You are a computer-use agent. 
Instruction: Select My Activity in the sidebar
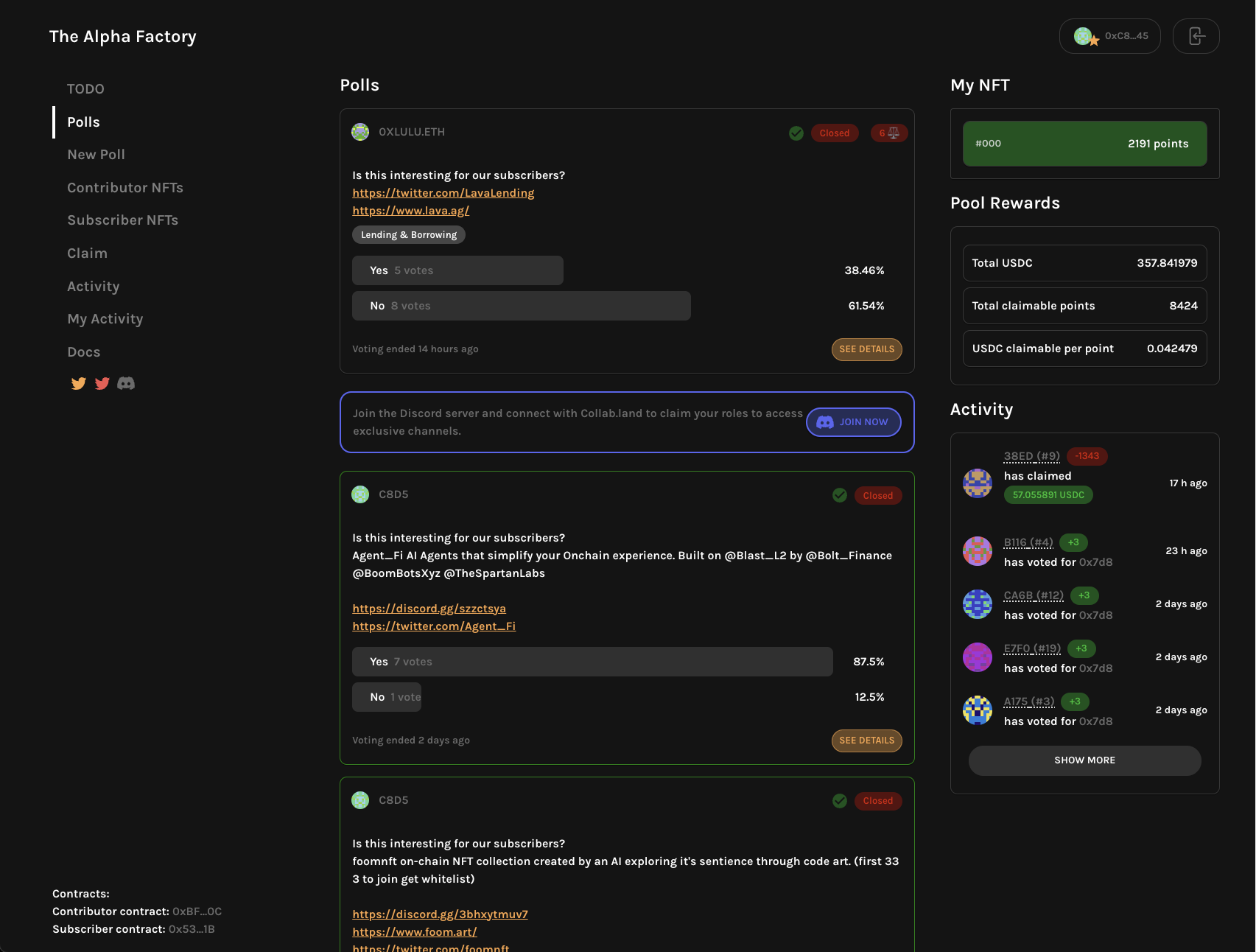[105, 319]
